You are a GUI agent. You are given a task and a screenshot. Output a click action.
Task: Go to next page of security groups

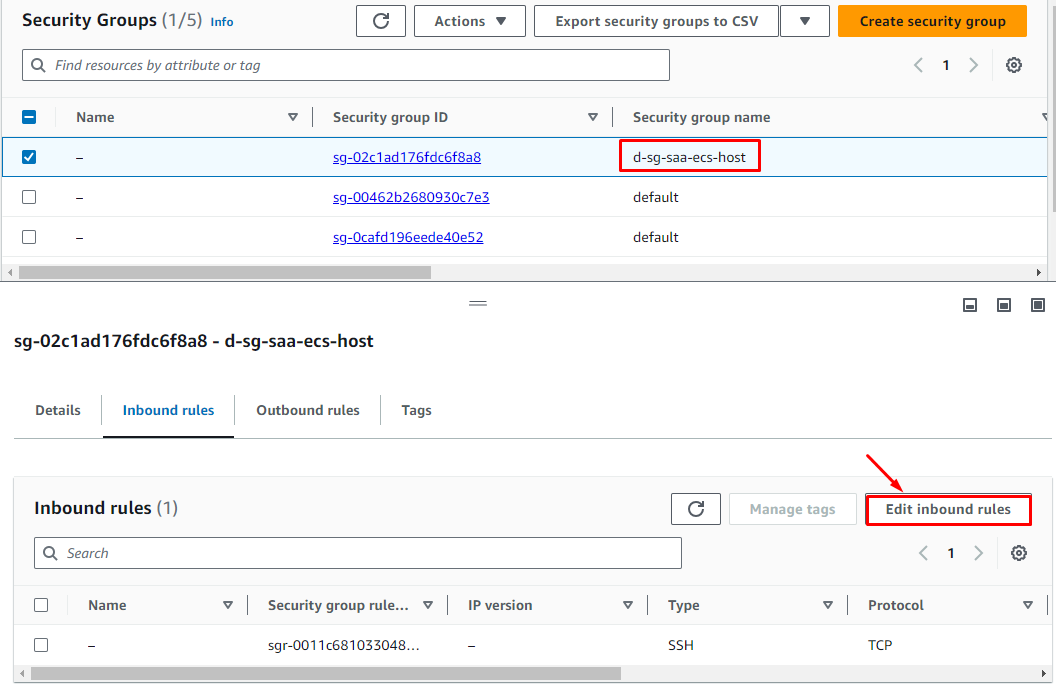coord(973,65)
